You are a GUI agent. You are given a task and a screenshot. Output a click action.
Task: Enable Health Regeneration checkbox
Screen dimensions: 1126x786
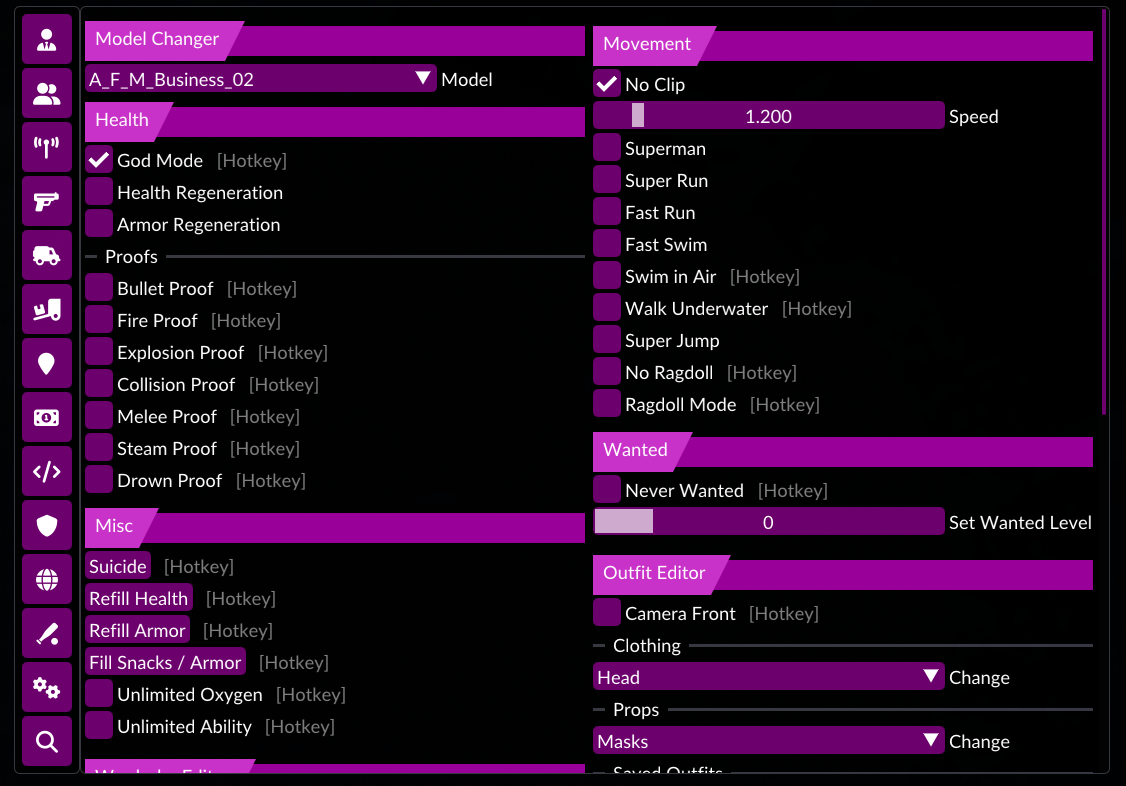99,192
